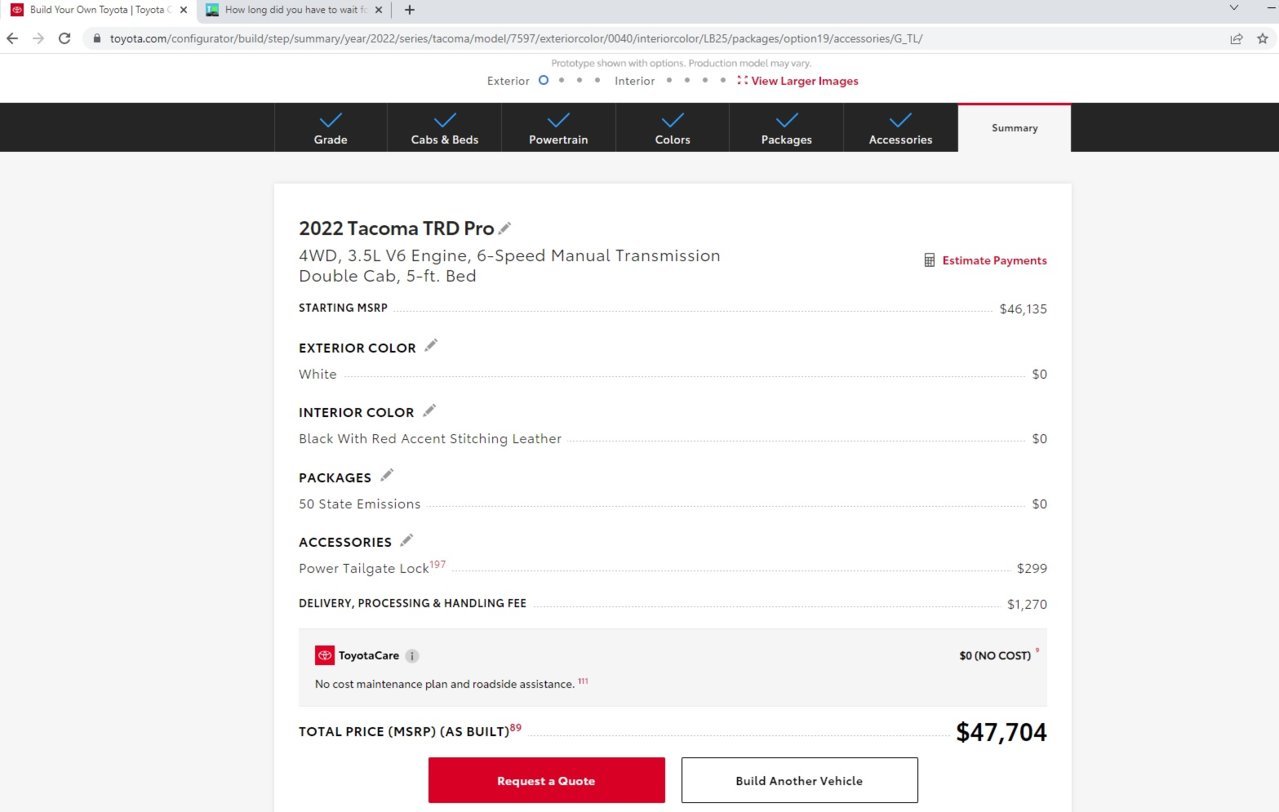Open footnote 111 on maintenance plan text
The image size is (1279, 812).
[x=583, y=681]
